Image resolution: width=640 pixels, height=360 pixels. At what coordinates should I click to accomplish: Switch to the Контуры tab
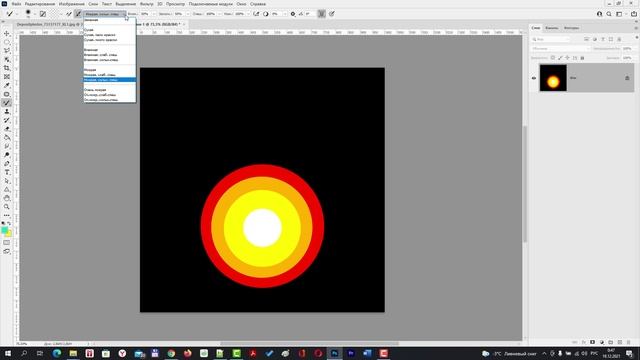click(x=571, y=28)
